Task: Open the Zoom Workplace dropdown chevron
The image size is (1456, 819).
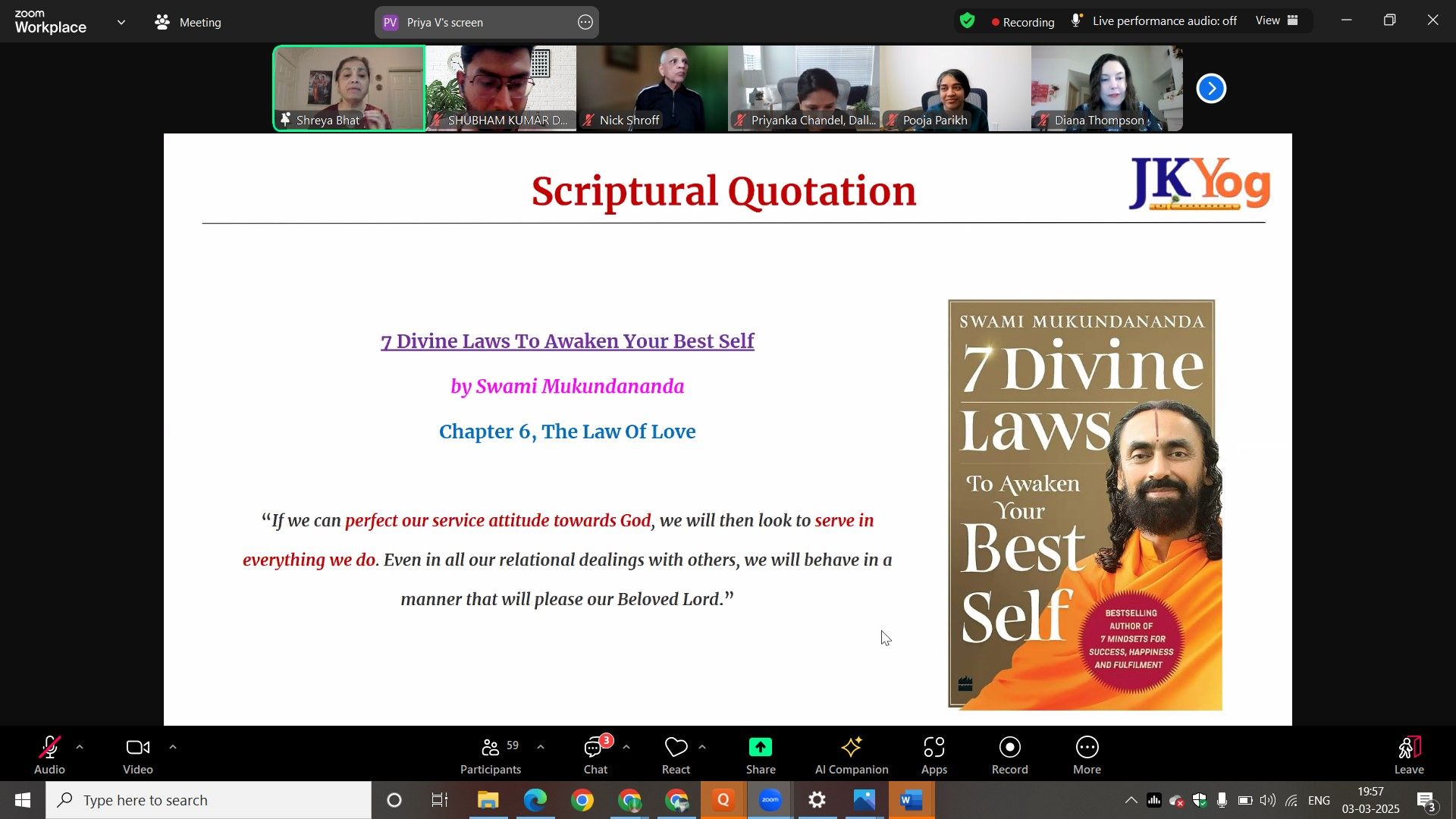Action: click(x=121, y=23)
